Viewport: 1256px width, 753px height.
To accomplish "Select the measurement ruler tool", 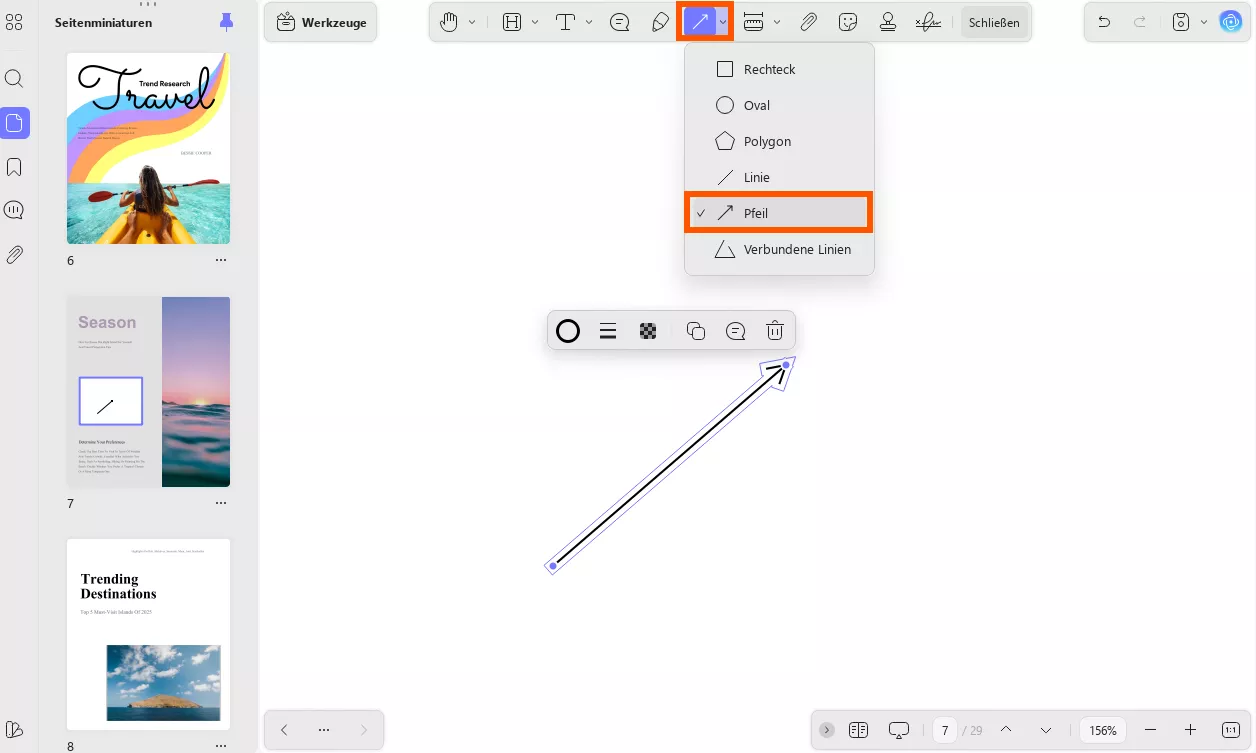I will pyautogui.click(x=754, y=22).
